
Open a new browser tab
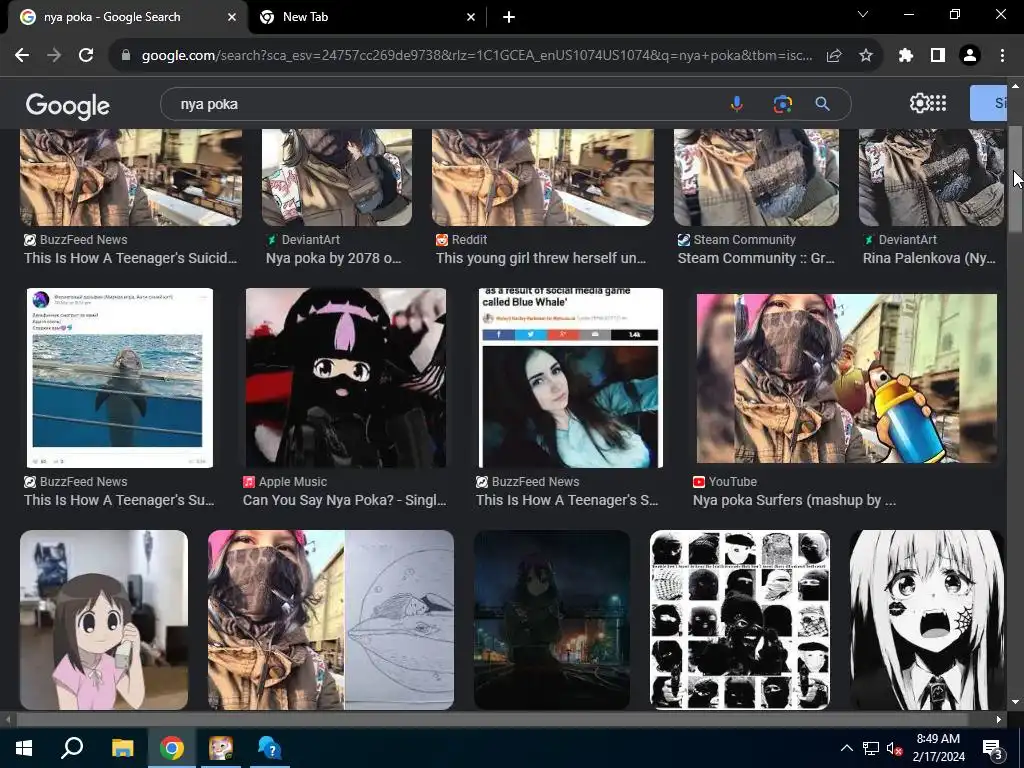pyautogui.click(x=509, y=17)
